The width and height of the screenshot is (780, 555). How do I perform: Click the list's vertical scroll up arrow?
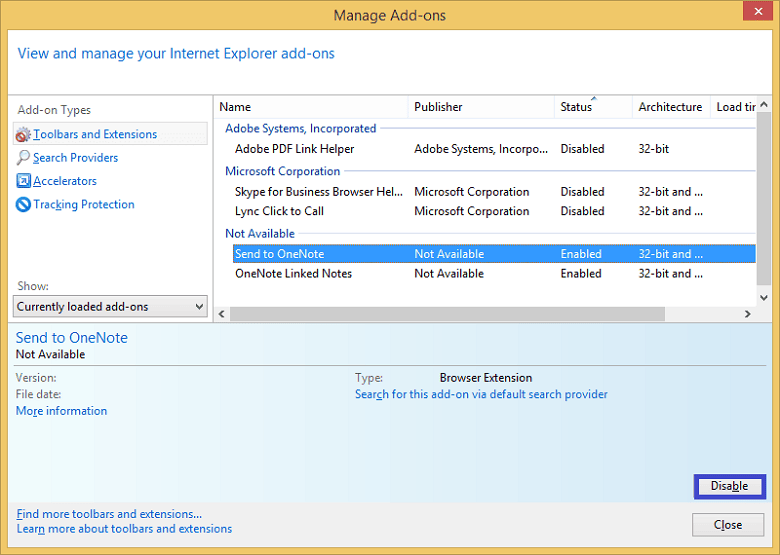764,104
